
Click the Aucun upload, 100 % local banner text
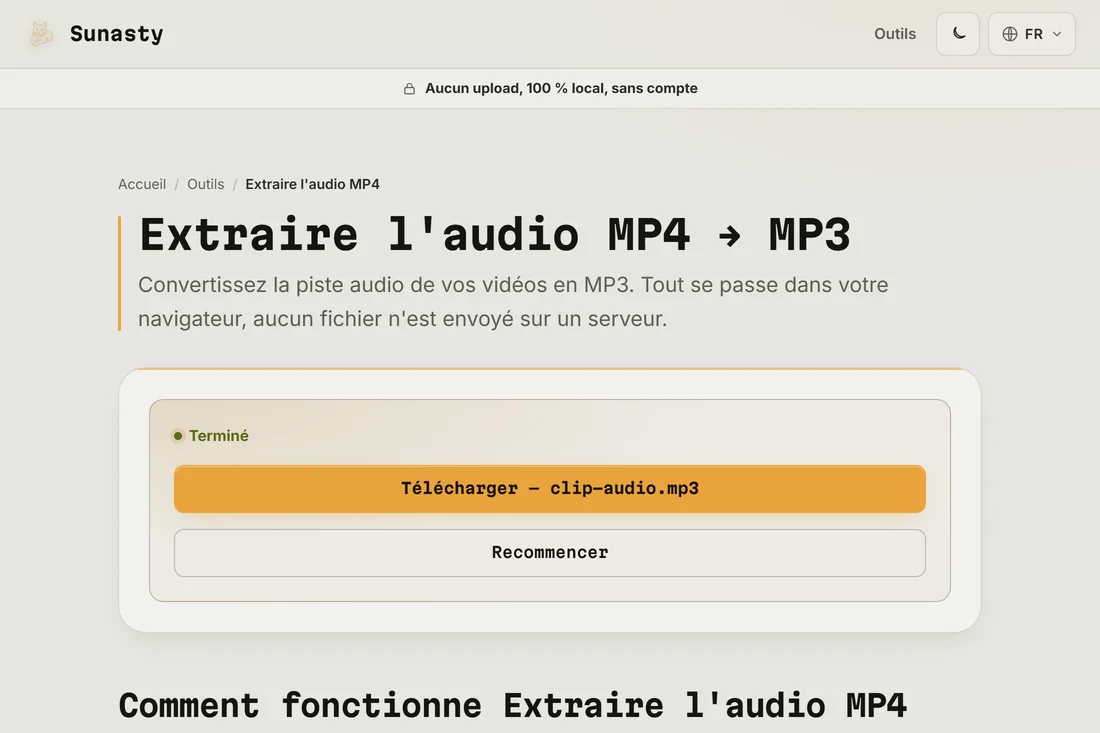pos(561,88)
